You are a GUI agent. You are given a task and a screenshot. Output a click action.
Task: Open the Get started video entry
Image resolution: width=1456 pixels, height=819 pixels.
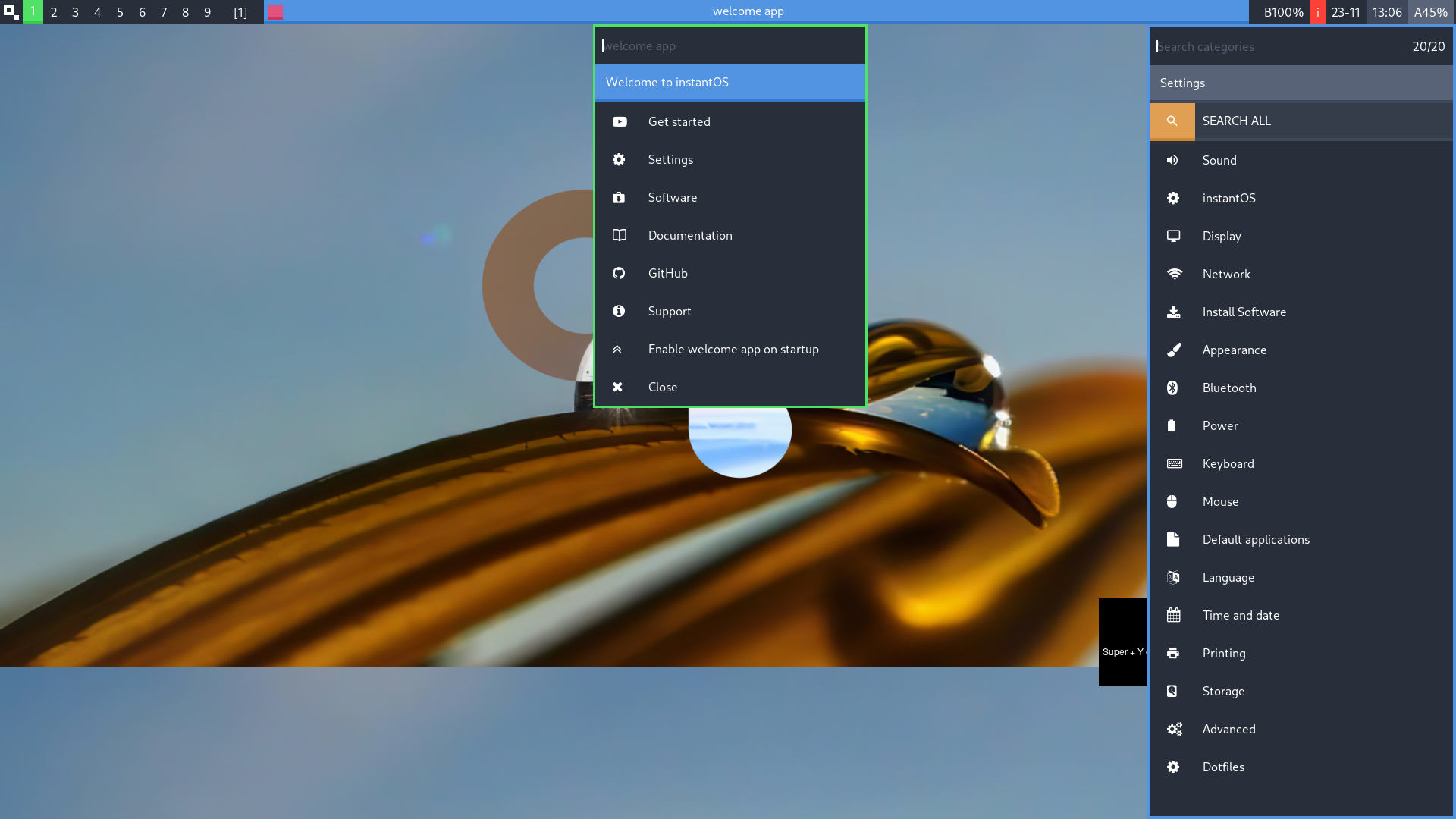730,121
